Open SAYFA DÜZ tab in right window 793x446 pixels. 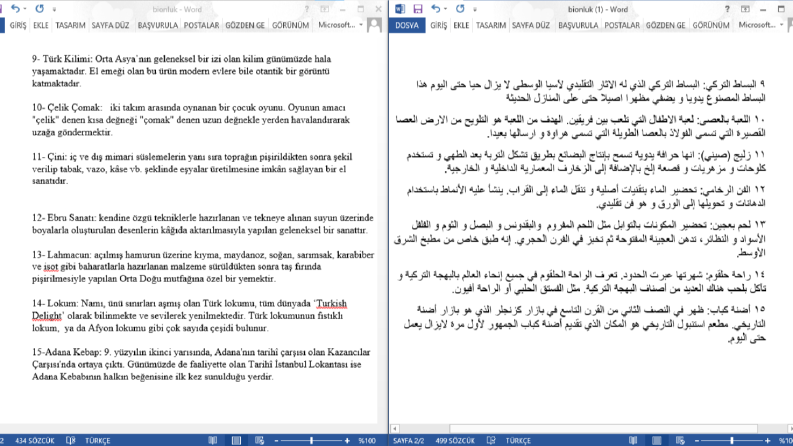click(x=531, y=25)
